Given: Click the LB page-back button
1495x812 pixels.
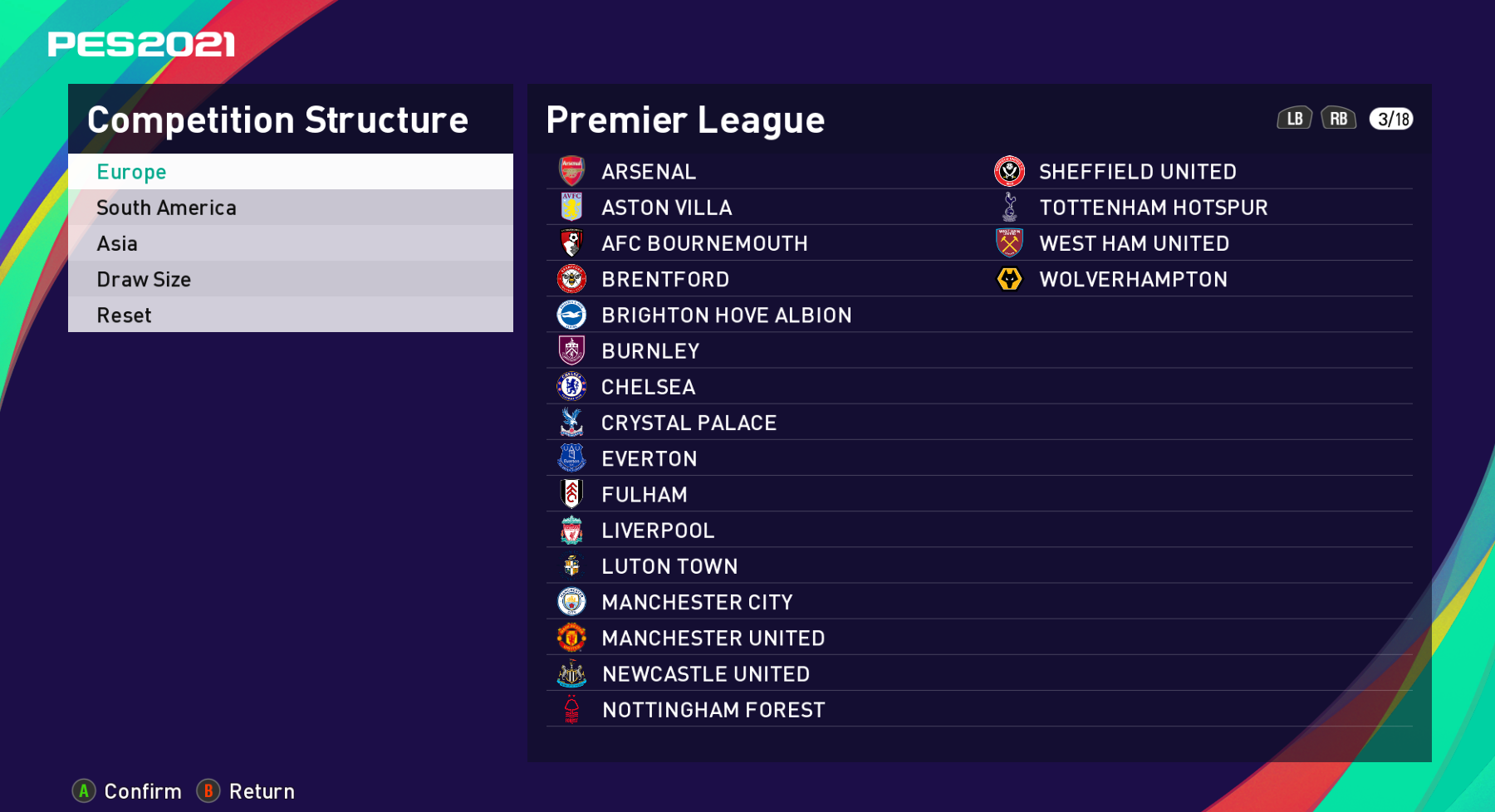Looking at the screenshot, I should [x=1294, y=119].
